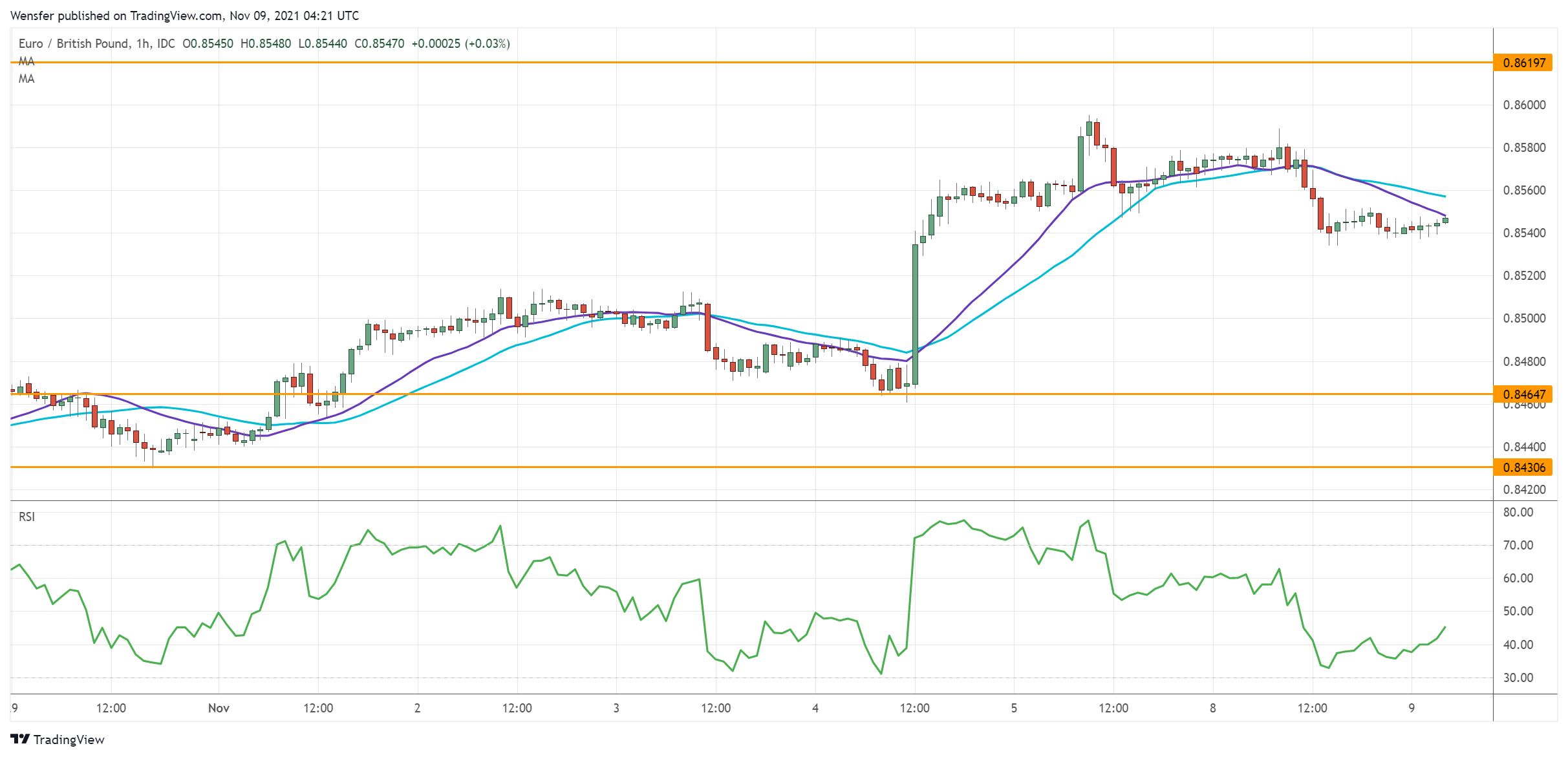The width and height of the screenshot is (1568, 757).
Task: Click the Nov date label on time axis
Action: pos(219,708)
